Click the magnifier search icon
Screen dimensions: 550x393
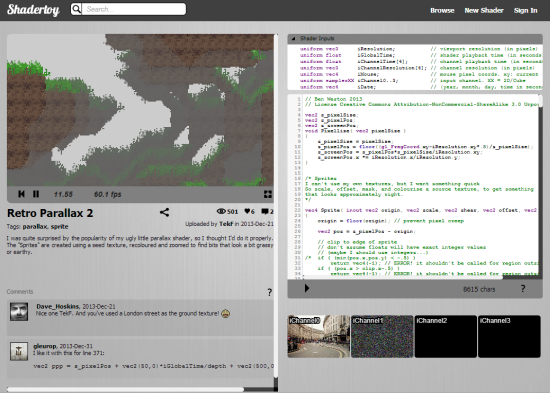[x=76, y=9]
